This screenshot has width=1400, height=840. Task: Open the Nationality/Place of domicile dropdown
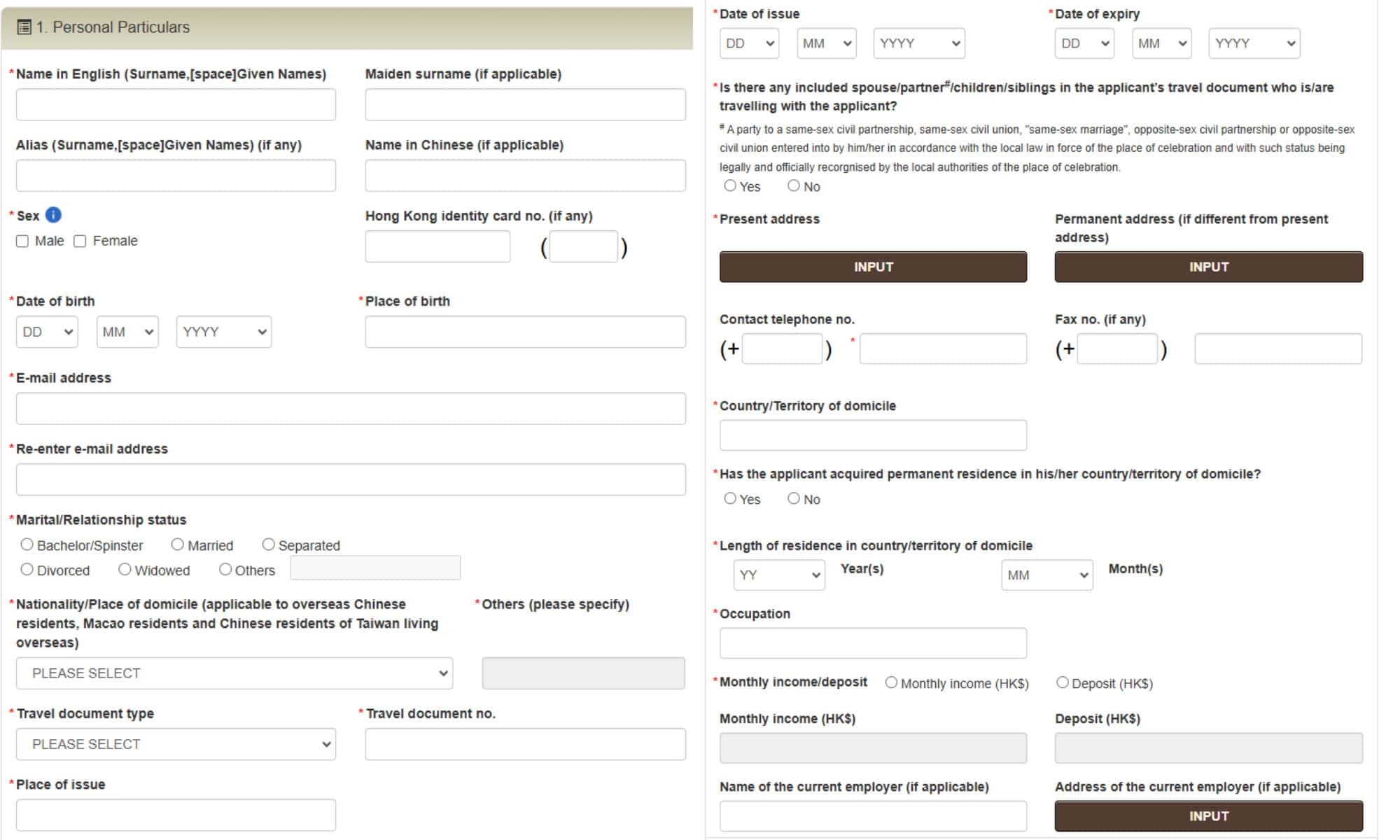pos(234,673)
